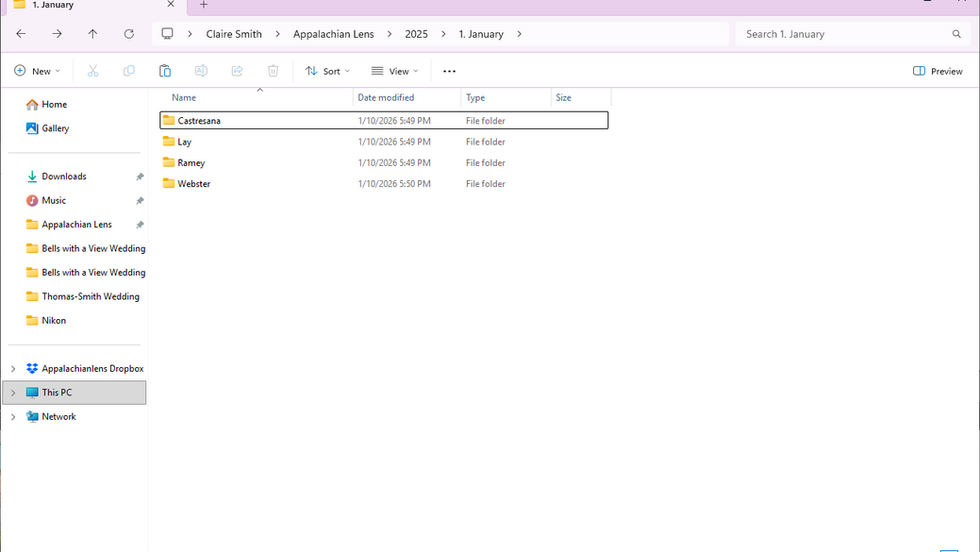
Task: Click the Delete trash icon
Action: (x=273, y=71)
